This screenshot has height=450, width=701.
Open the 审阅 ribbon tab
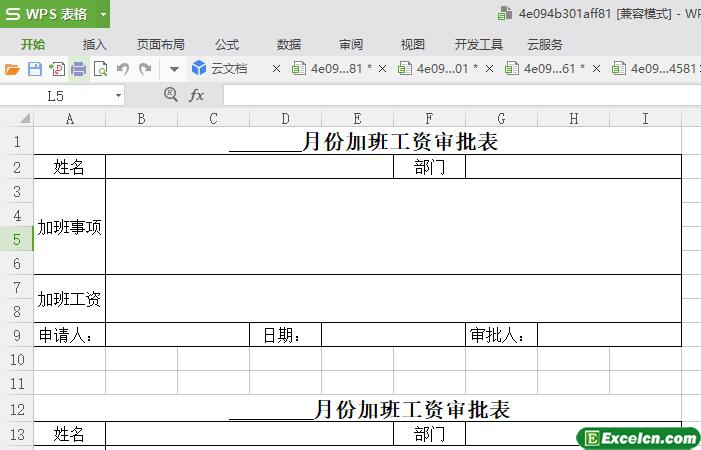[x=350, y=45]
